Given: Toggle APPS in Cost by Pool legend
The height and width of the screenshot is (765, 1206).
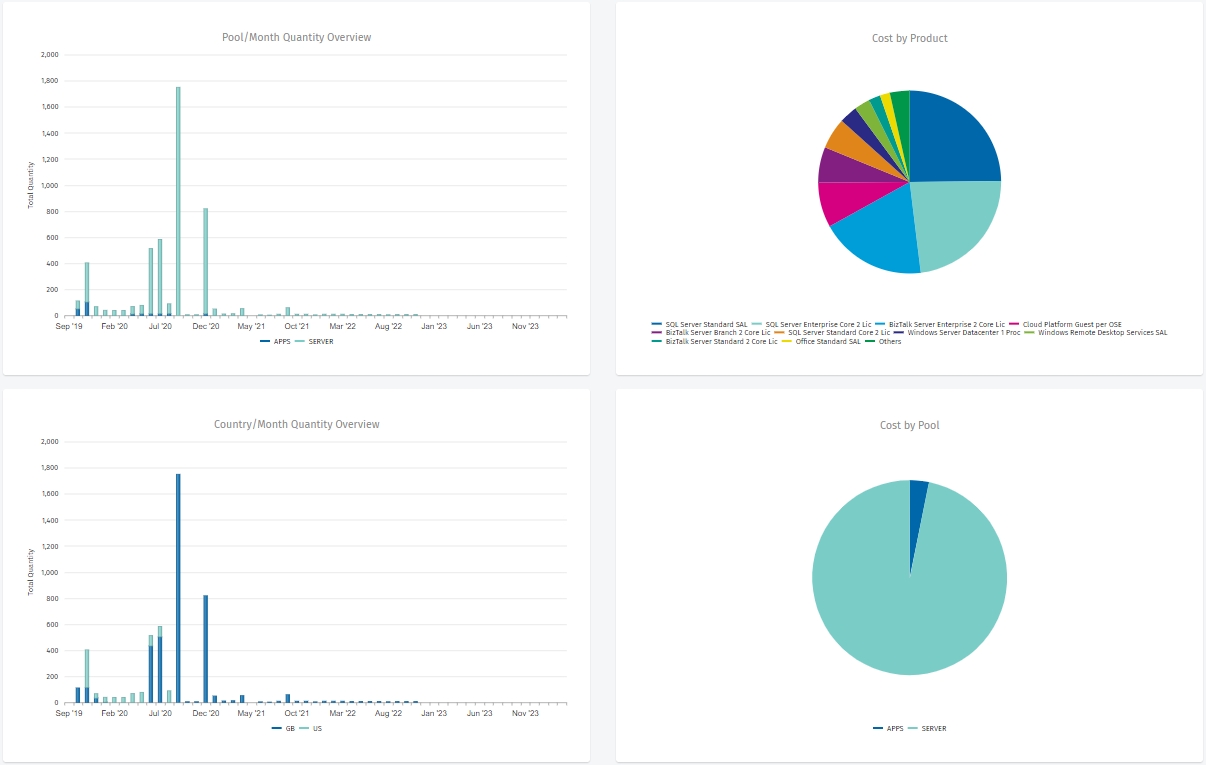Looking at the screenshot, I should pos(894,728).
